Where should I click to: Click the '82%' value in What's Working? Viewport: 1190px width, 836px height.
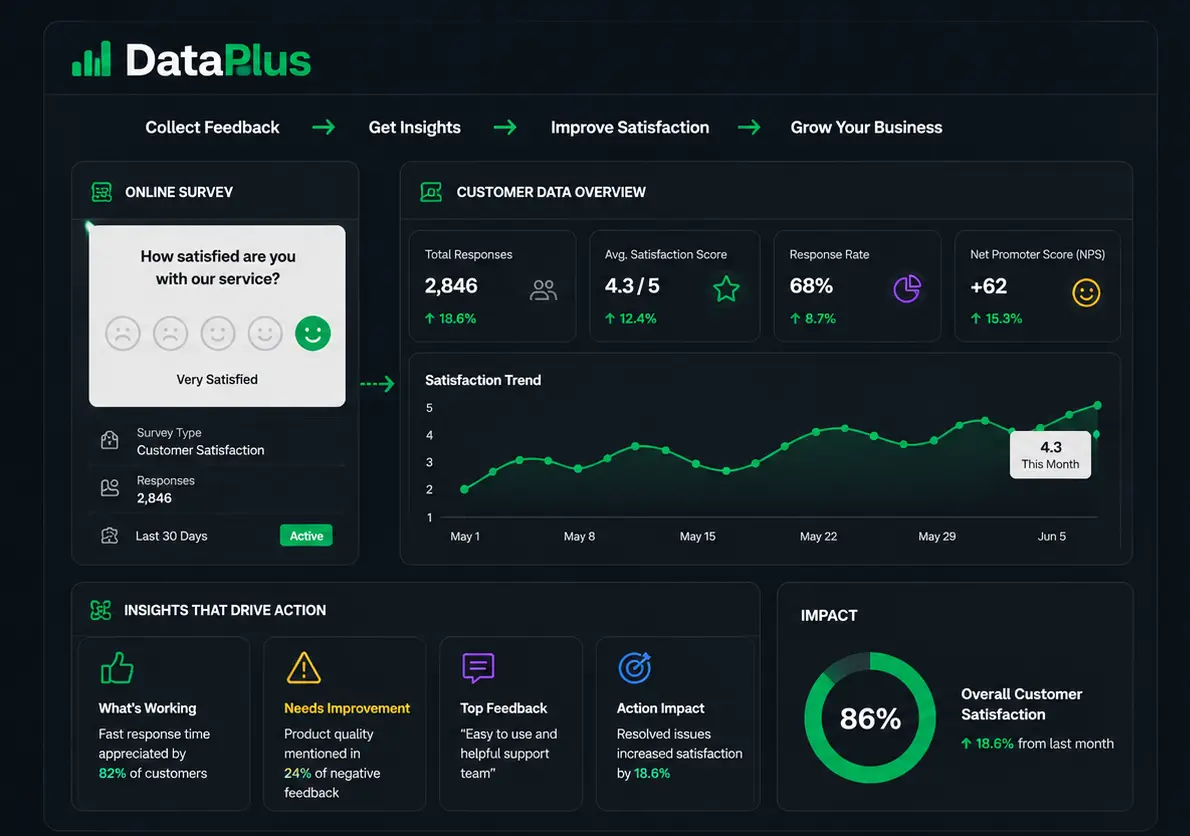pos(112,773)
